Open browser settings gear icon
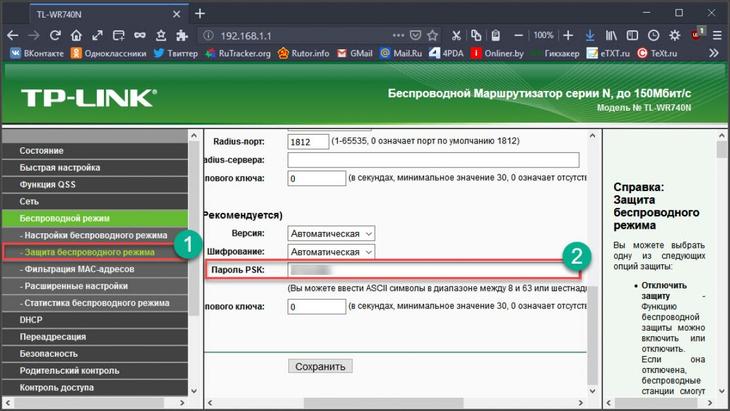730x411 pixels. [675, 35]
